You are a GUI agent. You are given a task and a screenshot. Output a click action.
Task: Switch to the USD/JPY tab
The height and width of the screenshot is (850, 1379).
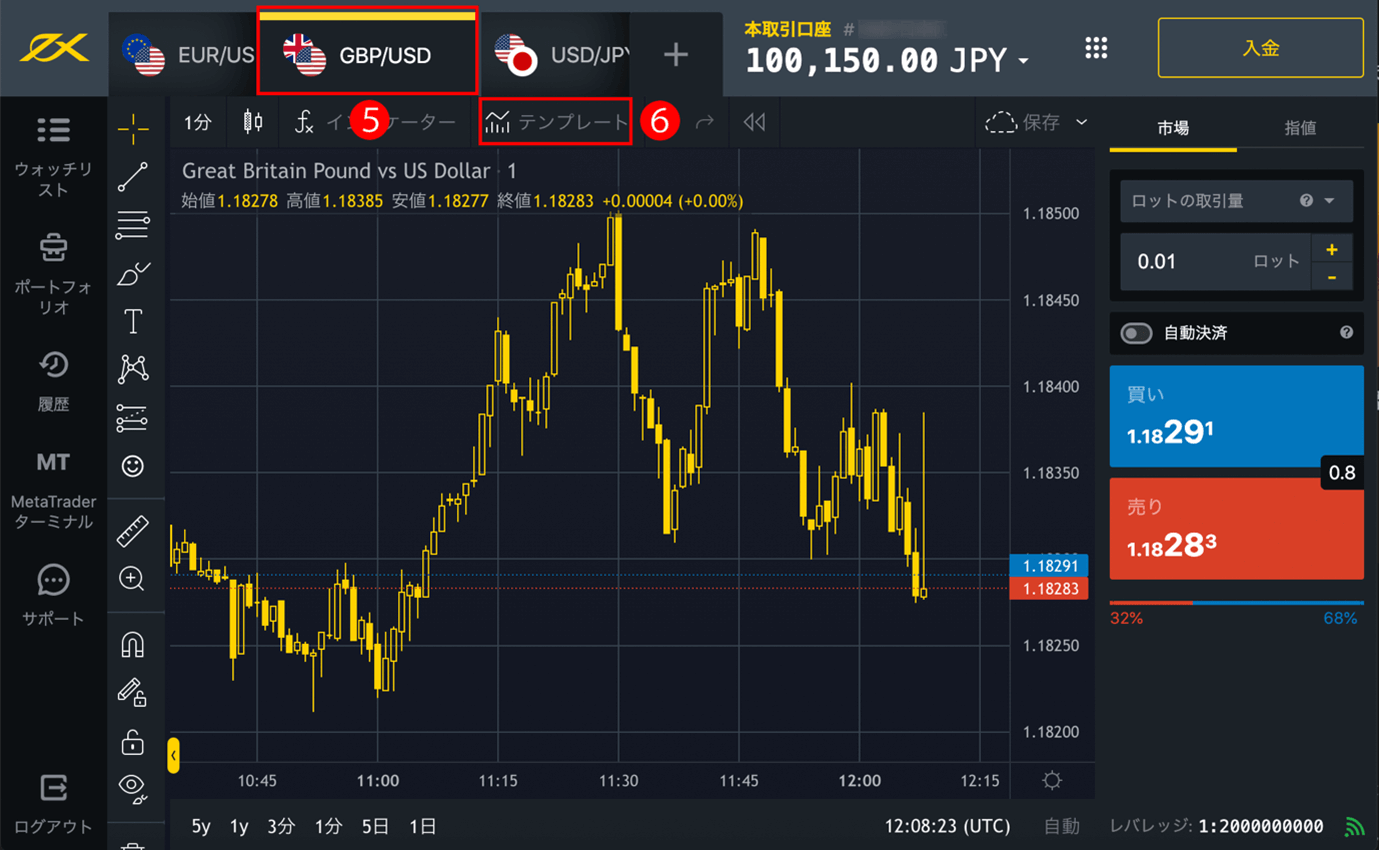point(560,55)
